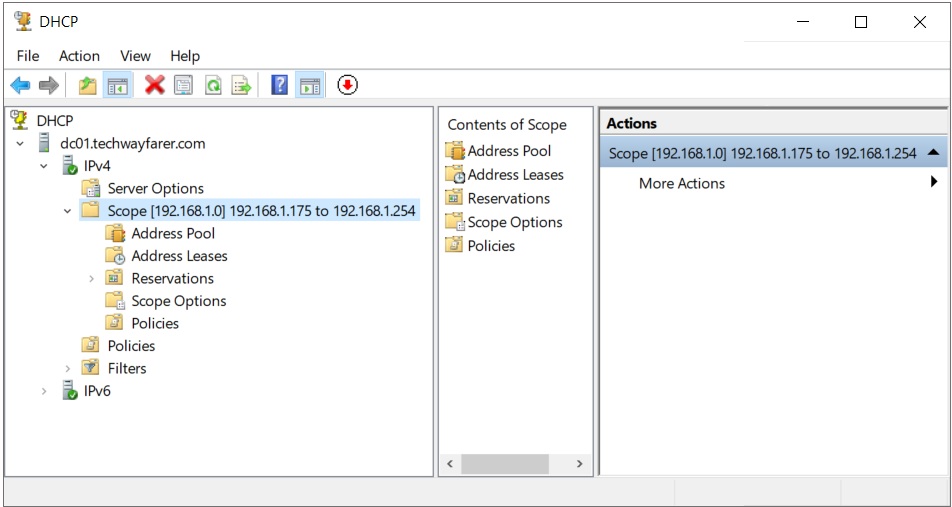
Task: Select Server Options in the tree
Action: pos(155,188)
